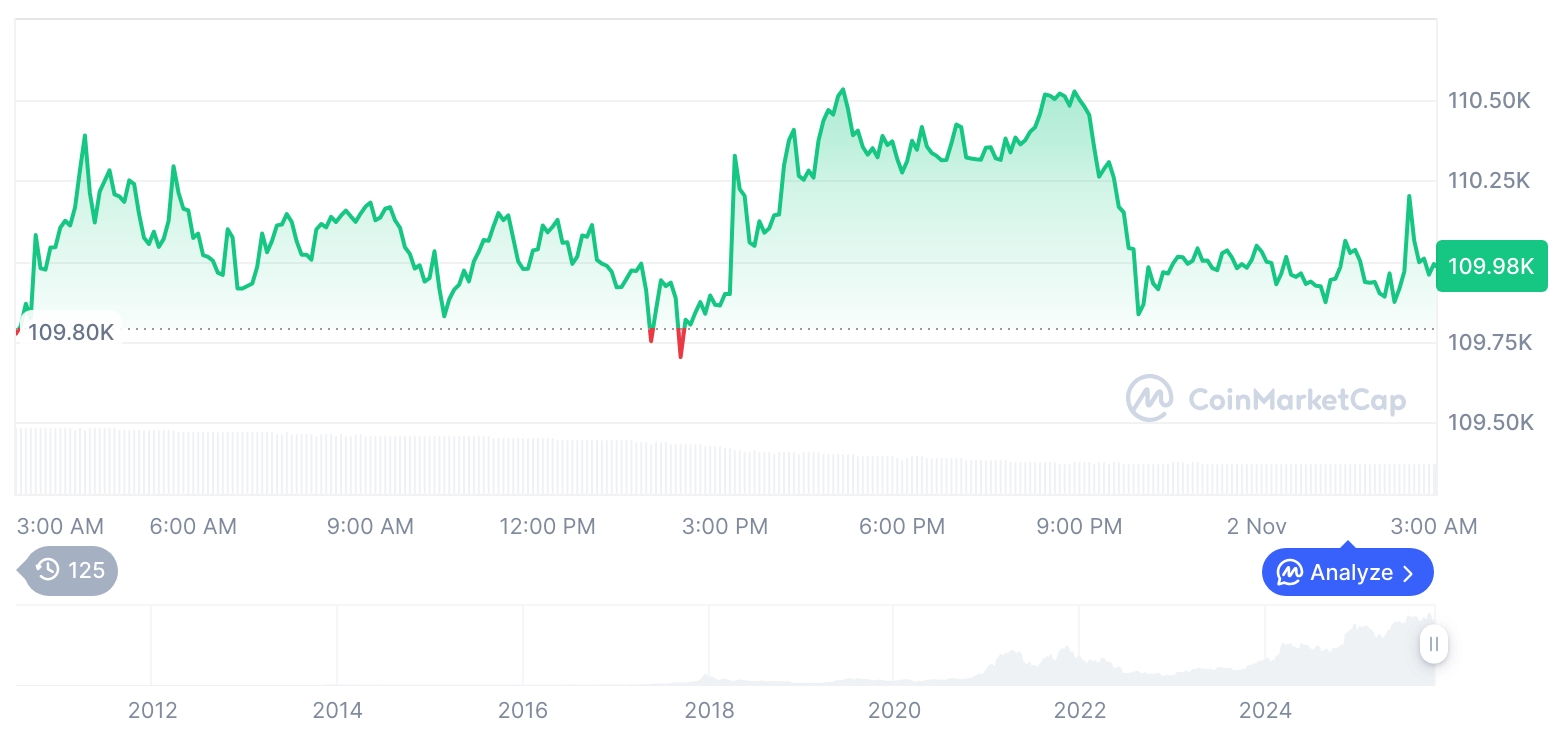Image resolution: width=1566 pixels, height=732 pixels.
Task: Click the lowest red dip on price line
Action: click(681, 354)
